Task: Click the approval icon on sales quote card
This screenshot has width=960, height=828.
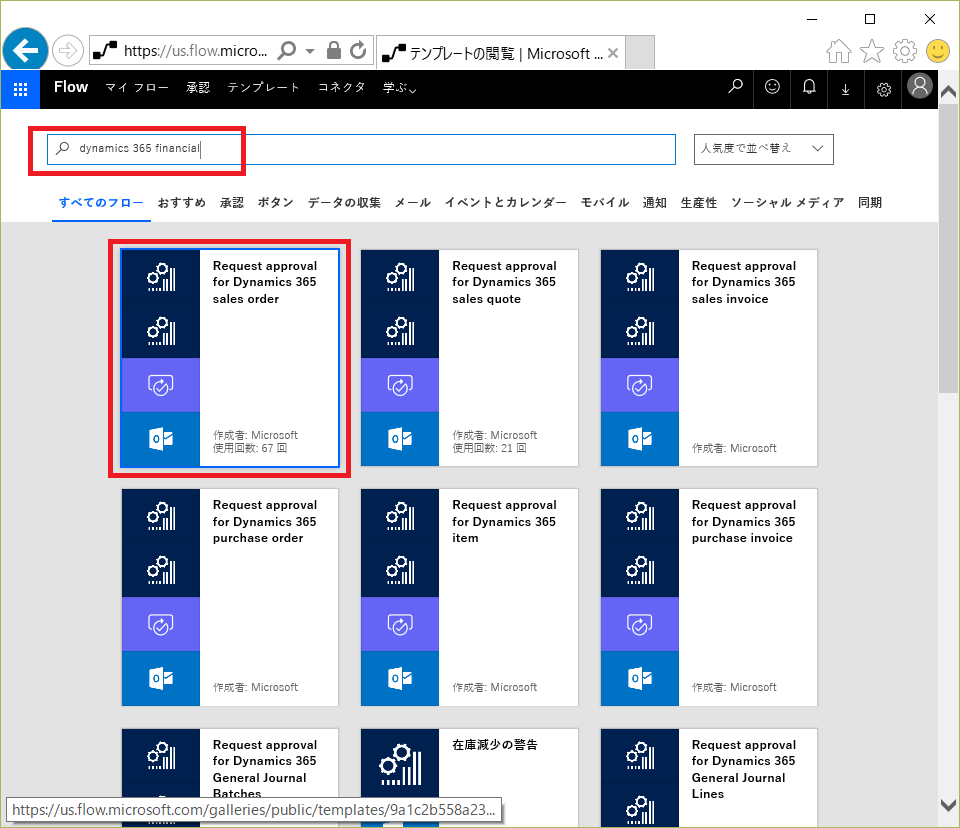Action: (400, 385)
